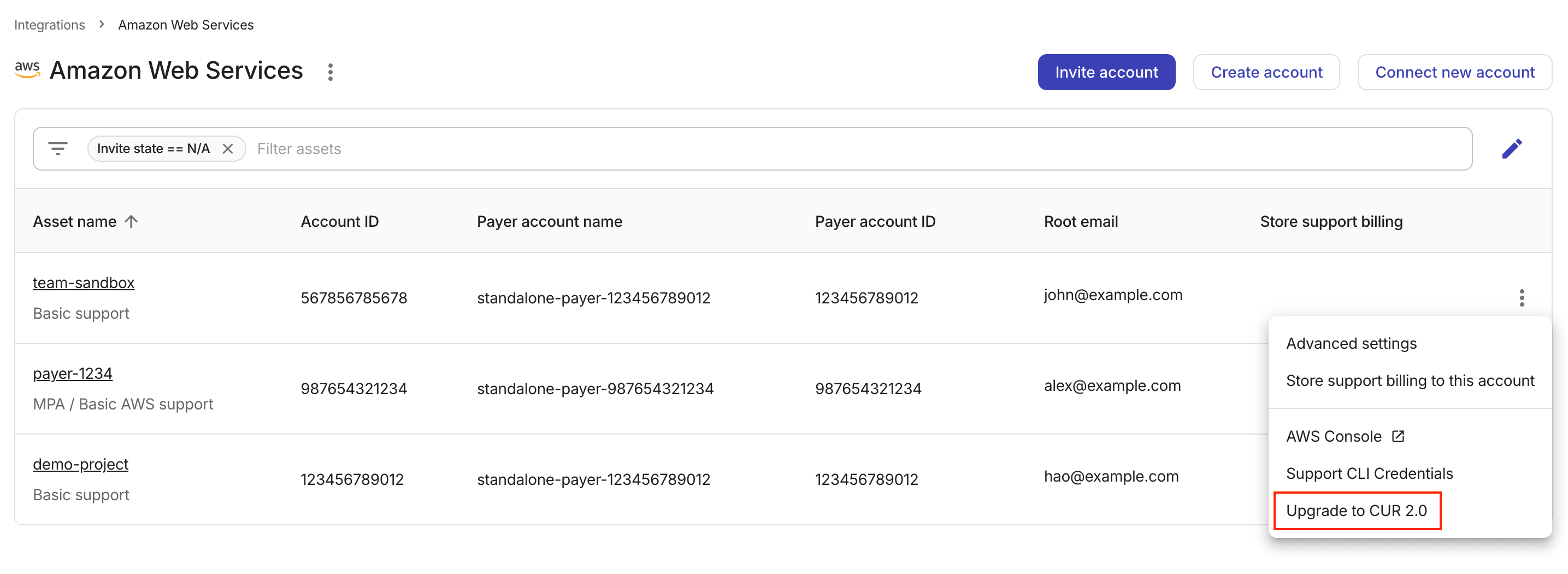Open the demo-project asset link
This screenshot has height=574, width=1568.
point(80,464)
